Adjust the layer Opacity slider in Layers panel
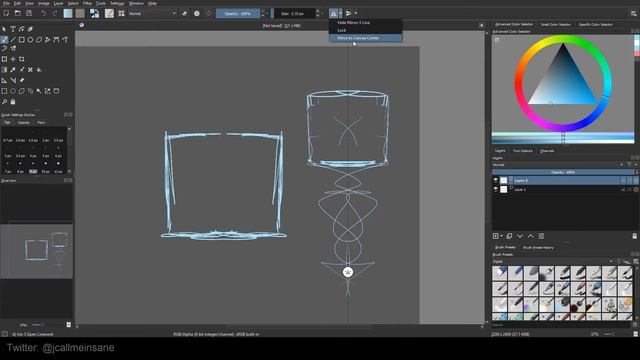 (563, 172)
